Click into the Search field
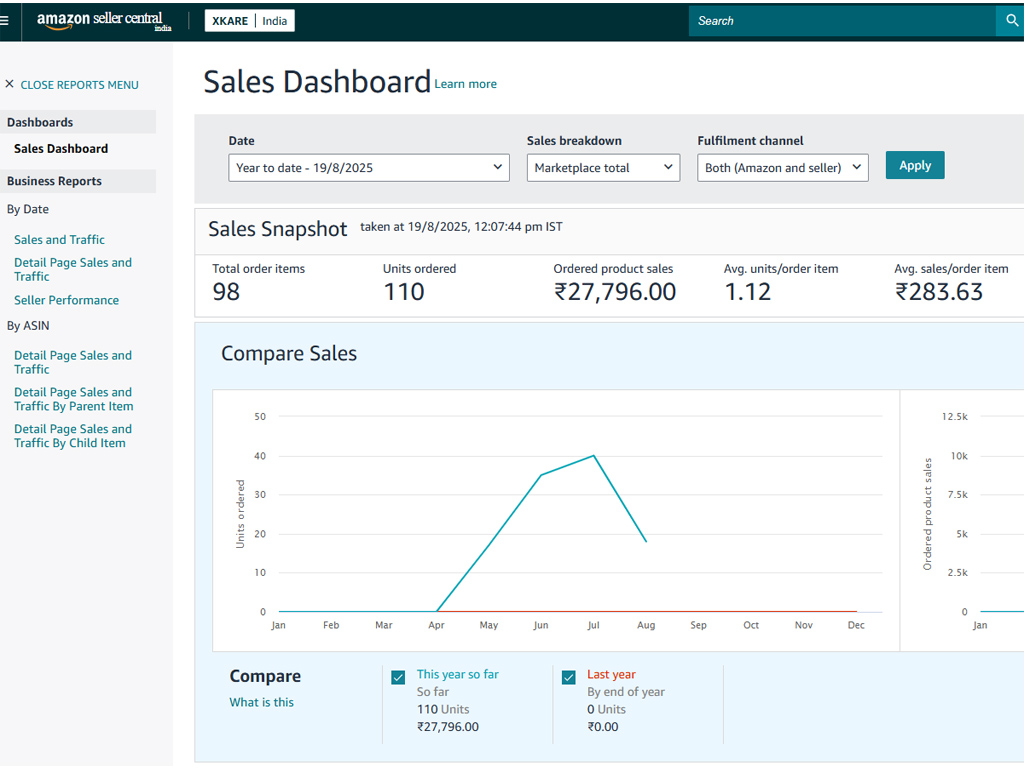1024x768 pixels. 842,21
